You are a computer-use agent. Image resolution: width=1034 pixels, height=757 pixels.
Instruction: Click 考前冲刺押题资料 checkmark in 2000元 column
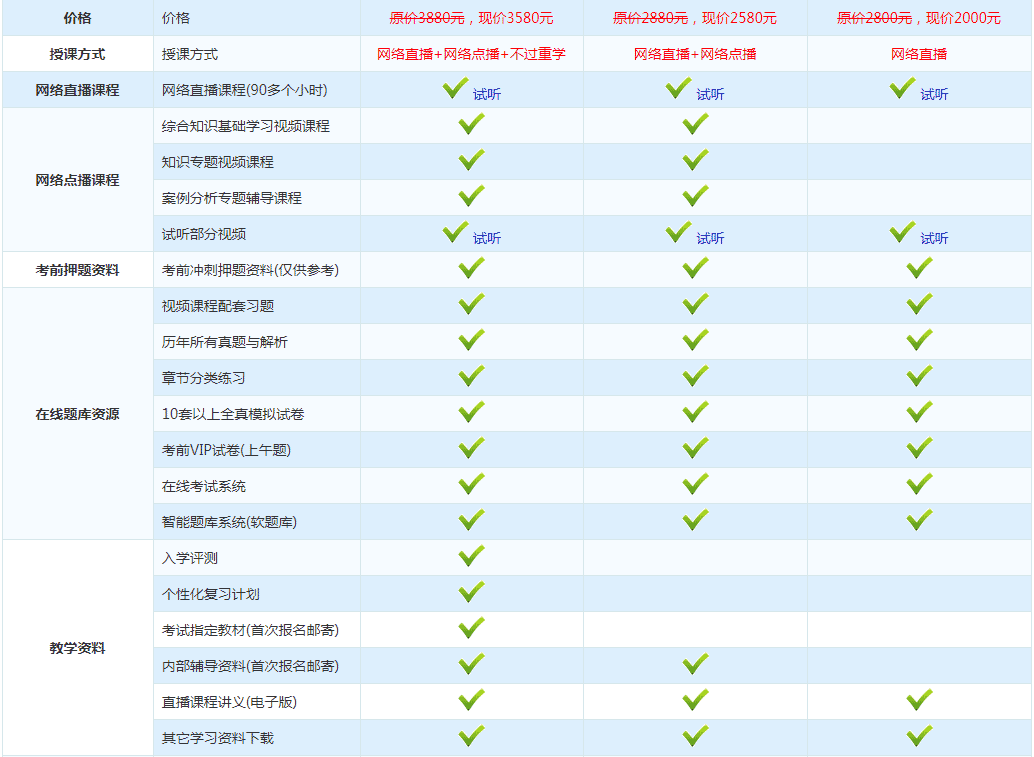pos(919,268)
